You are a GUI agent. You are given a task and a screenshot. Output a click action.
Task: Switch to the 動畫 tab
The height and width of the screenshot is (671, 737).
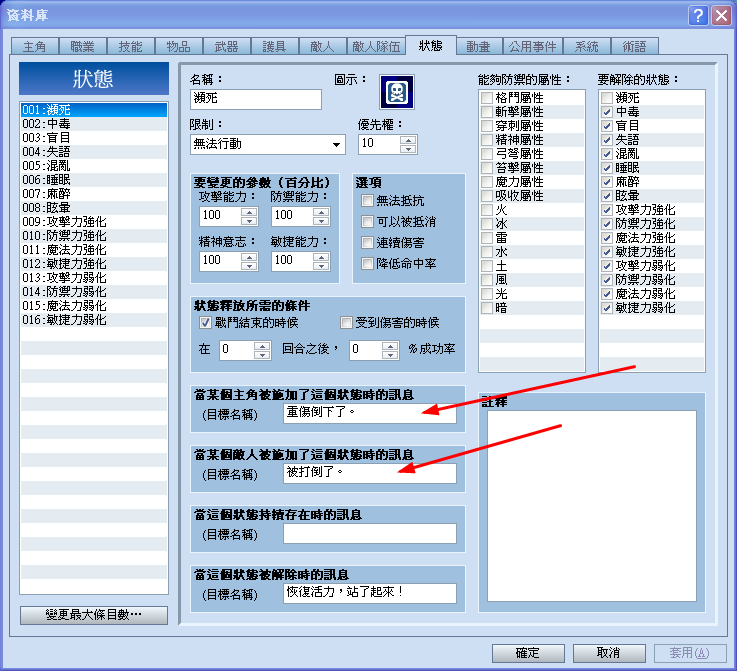pos(478,47)
